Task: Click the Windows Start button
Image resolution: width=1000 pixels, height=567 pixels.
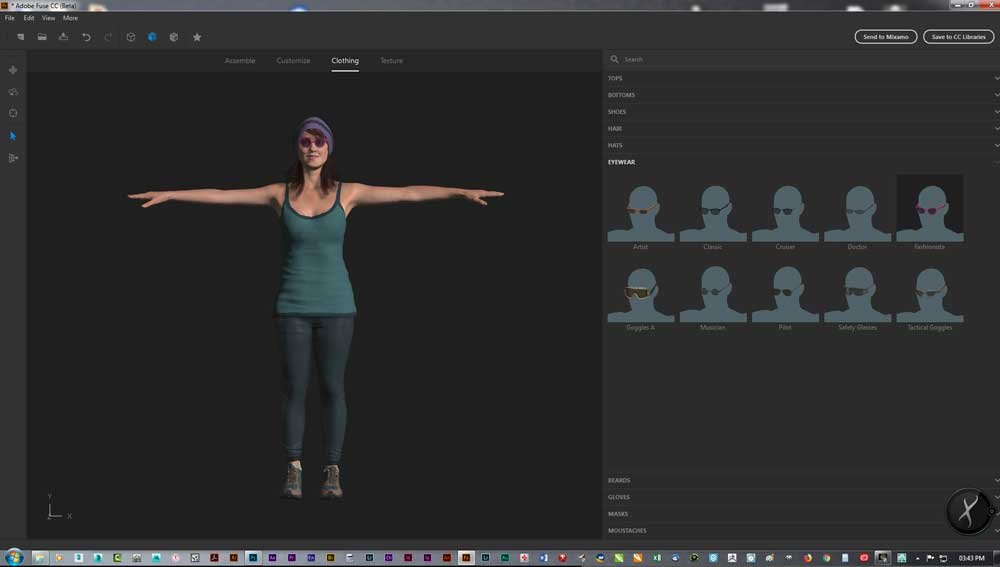Action: (x=14, y=557)
